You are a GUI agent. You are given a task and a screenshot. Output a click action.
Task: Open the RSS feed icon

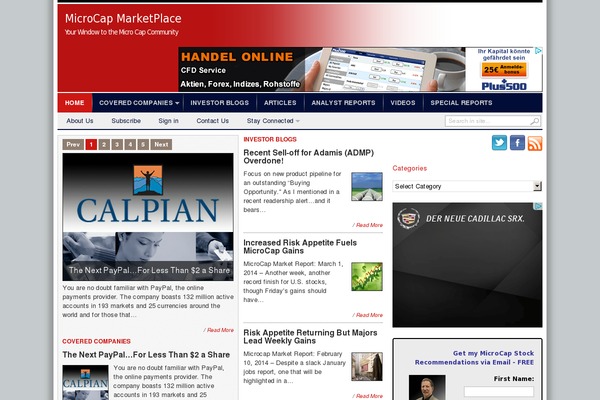coord(535,143)
